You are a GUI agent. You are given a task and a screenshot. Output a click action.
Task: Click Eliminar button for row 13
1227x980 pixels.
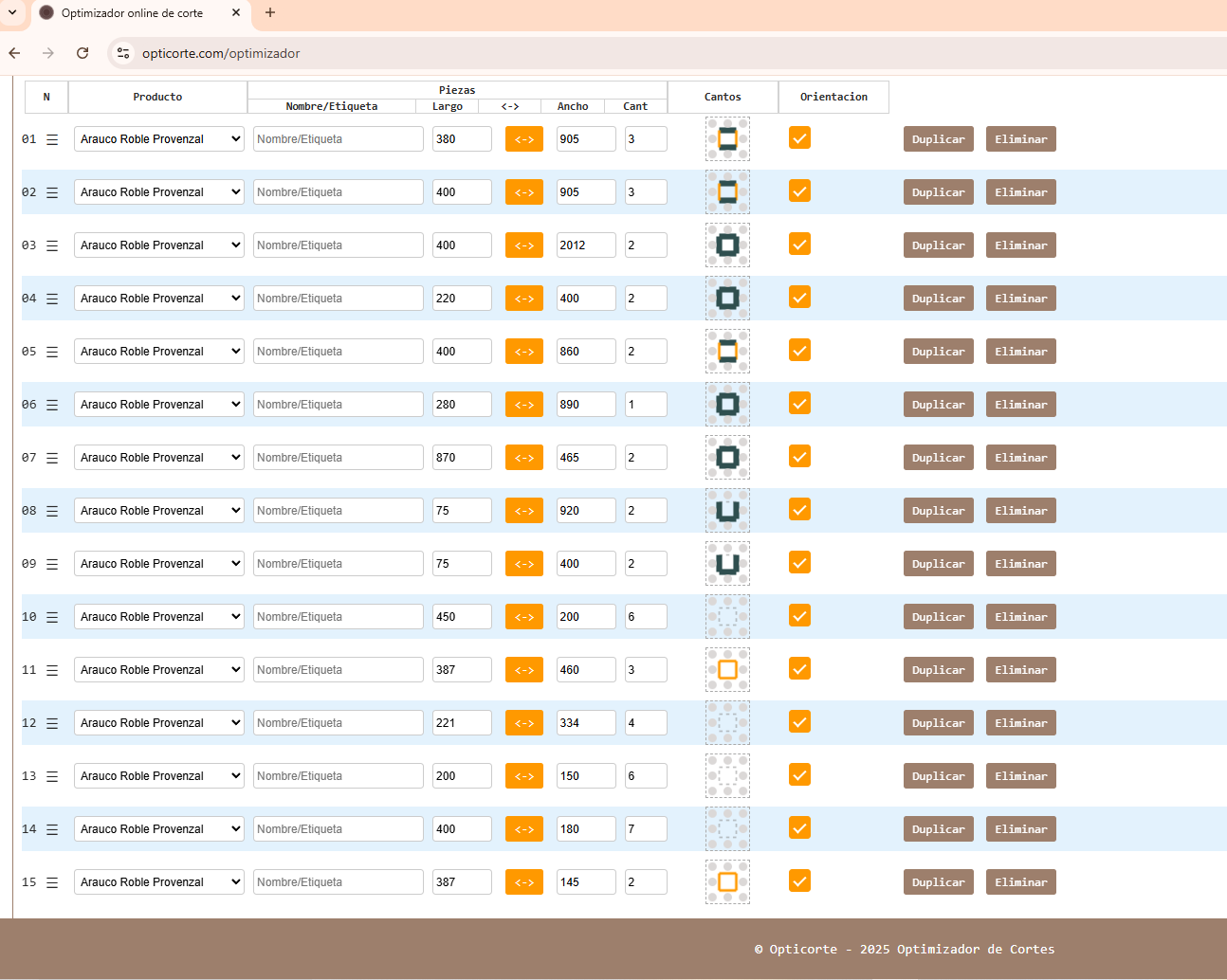point(1020,776)
